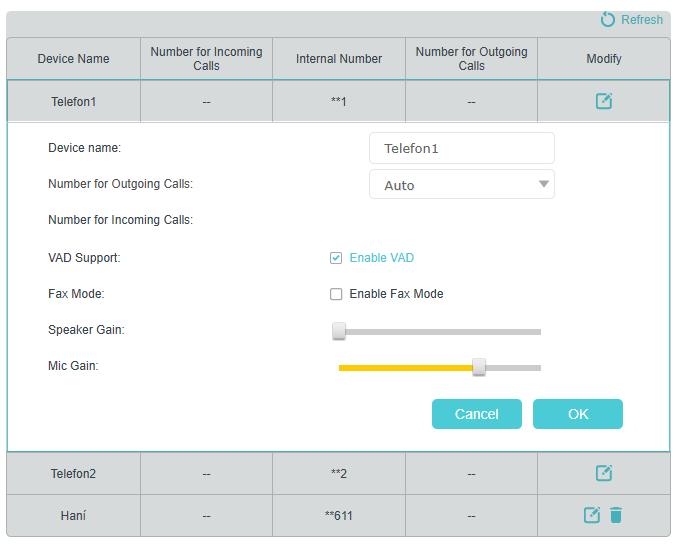
Task: Click the Fax Mode: label
Action: pos(76,294)
